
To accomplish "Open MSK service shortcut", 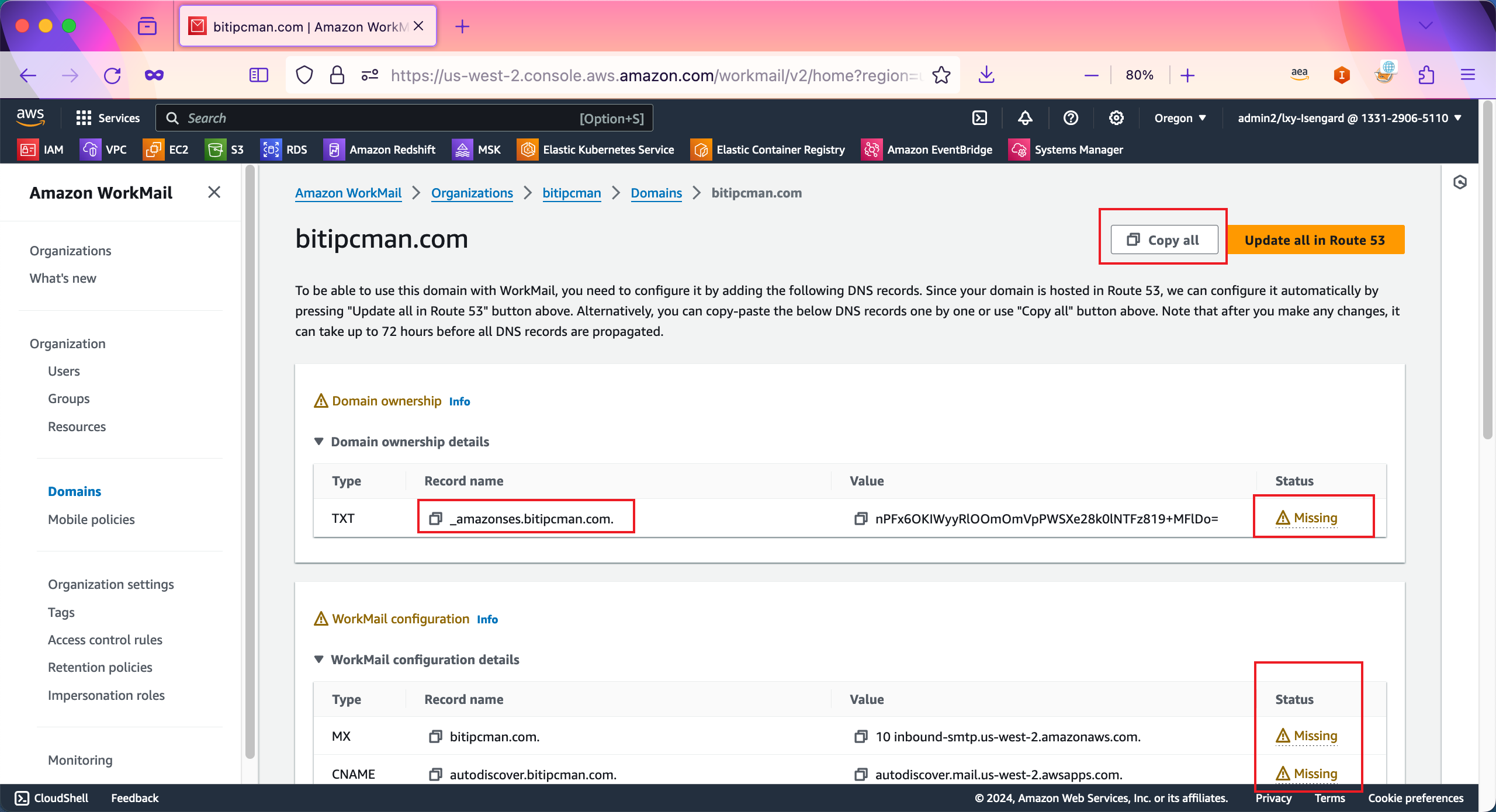I will coord(477,150).
